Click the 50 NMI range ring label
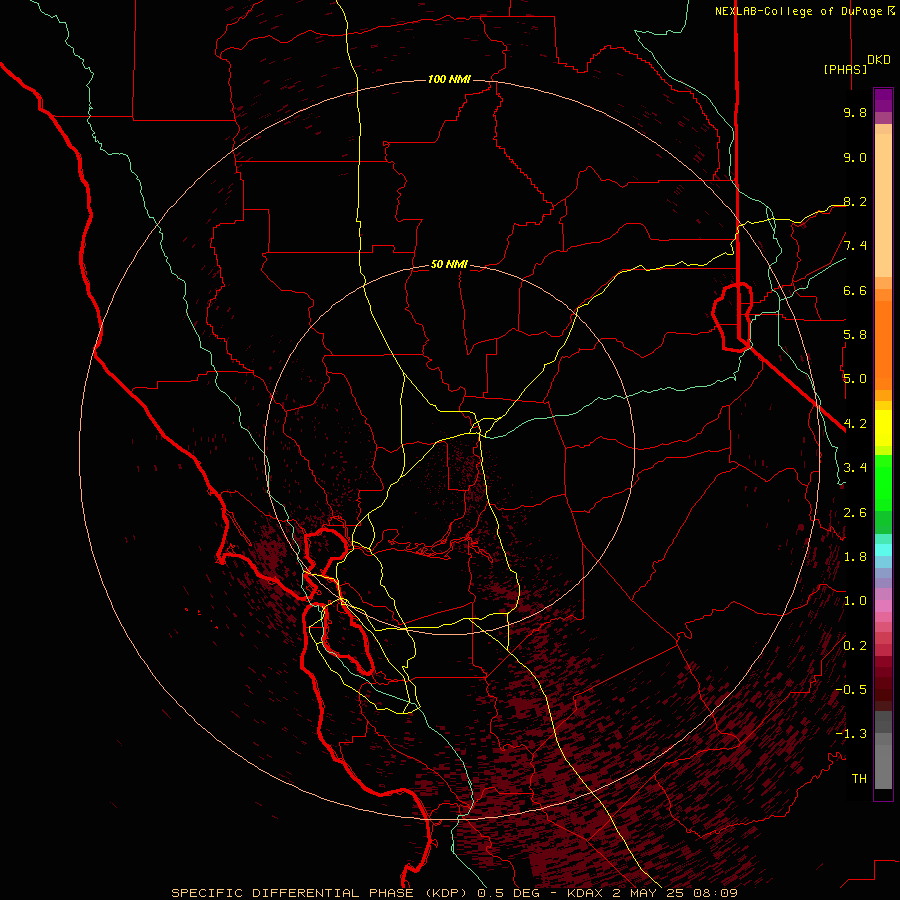The image size is (900, 900). [449, 264]
